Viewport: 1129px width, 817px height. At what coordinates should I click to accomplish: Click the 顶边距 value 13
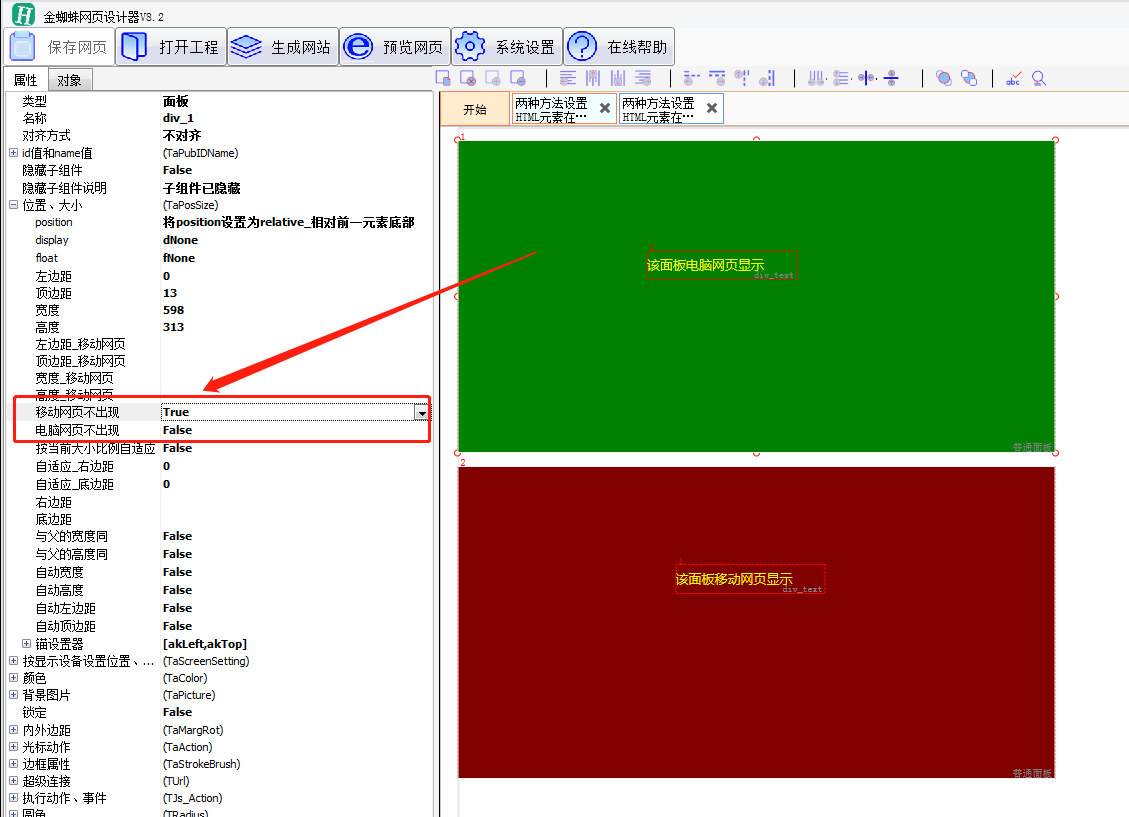click(x=170, y=293)
